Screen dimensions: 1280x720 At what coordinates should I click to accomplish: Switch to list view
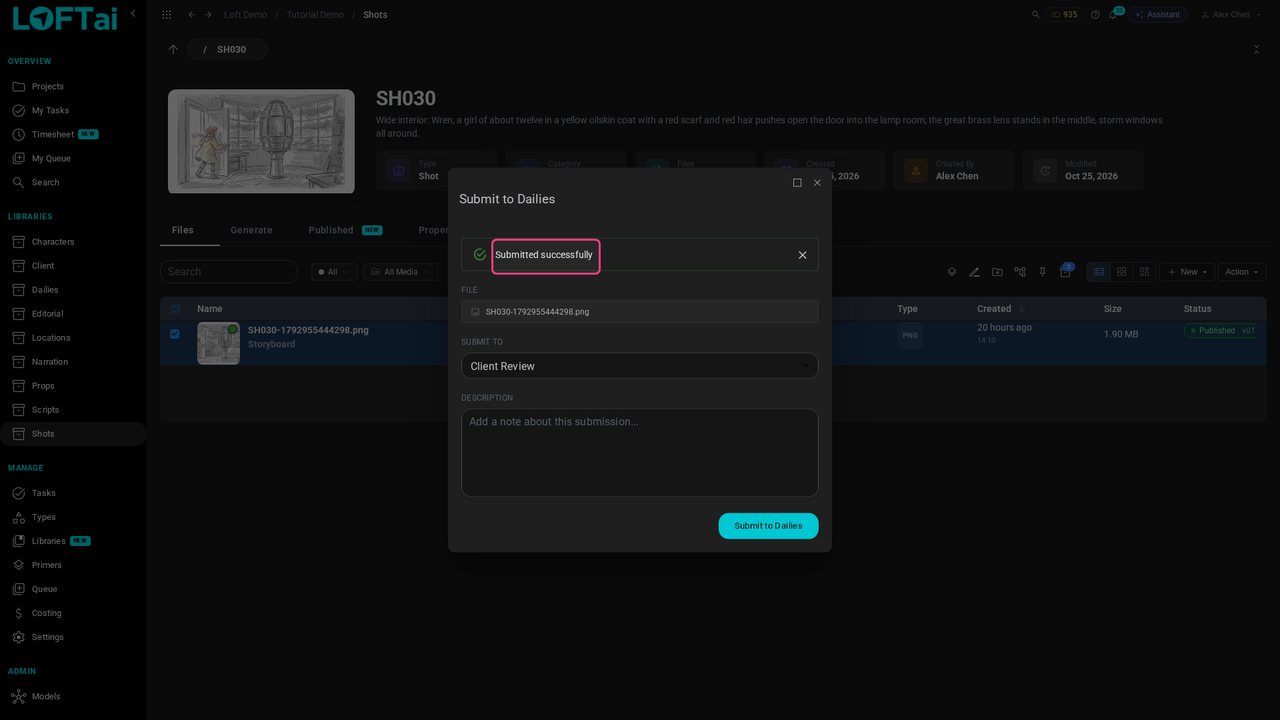click(x=1099, y=272)
